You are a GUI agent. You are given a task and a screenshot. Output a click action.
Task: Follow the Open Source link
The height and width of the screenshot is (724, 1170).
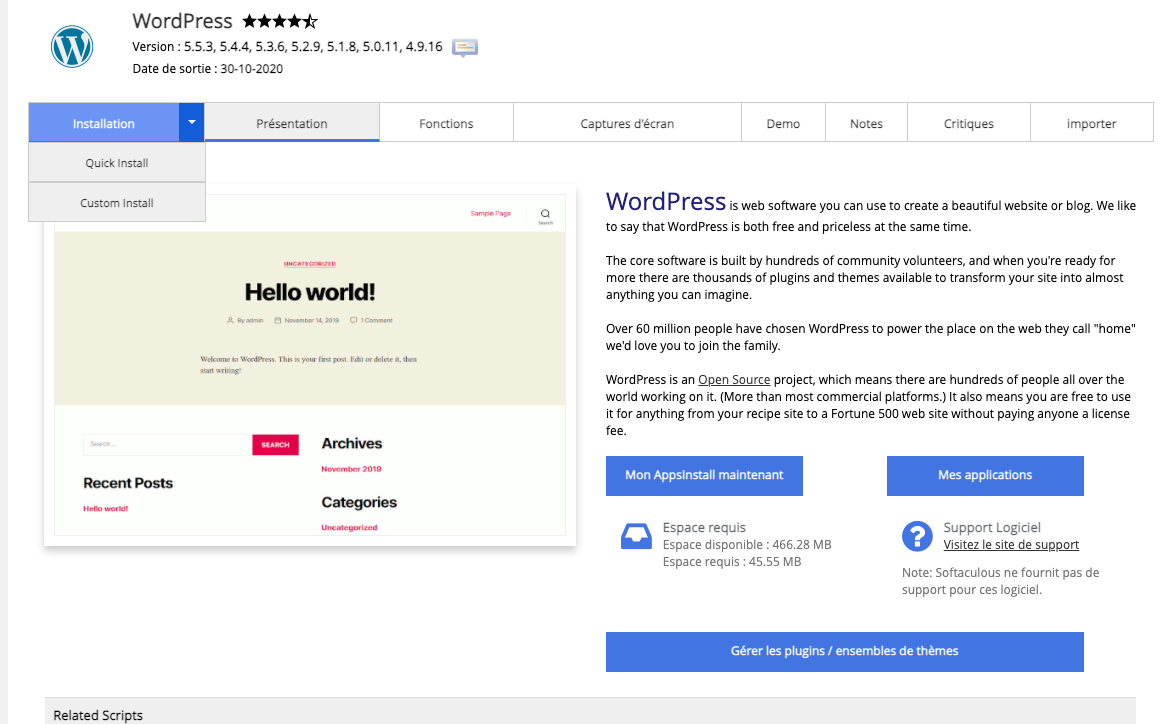734,380
